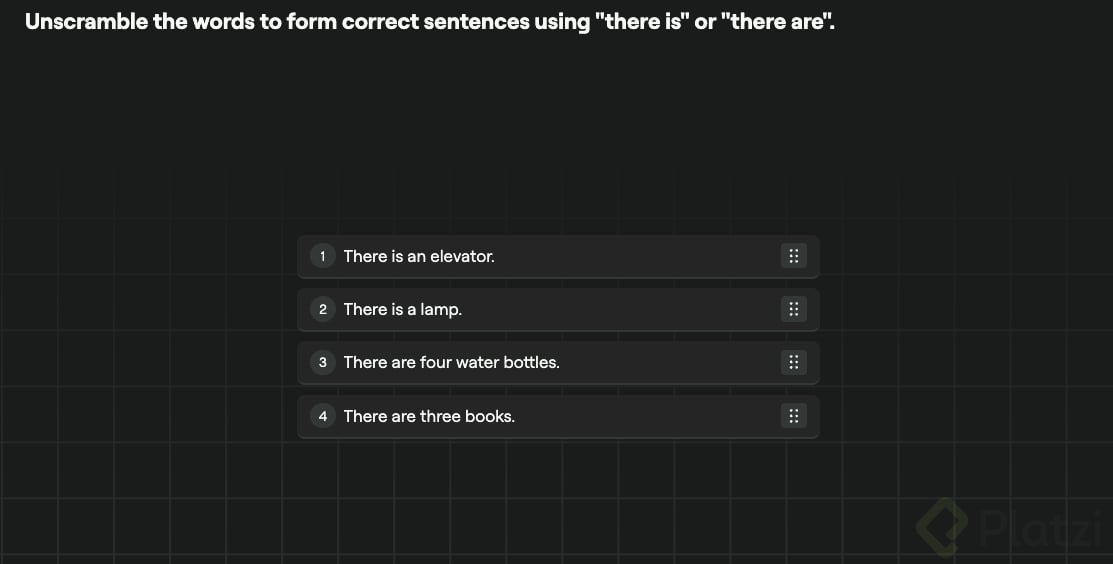This screenshot has height=564, width=1113.
Task: Click drag handle on the lamp sentence
Action: tap(792, 309)
